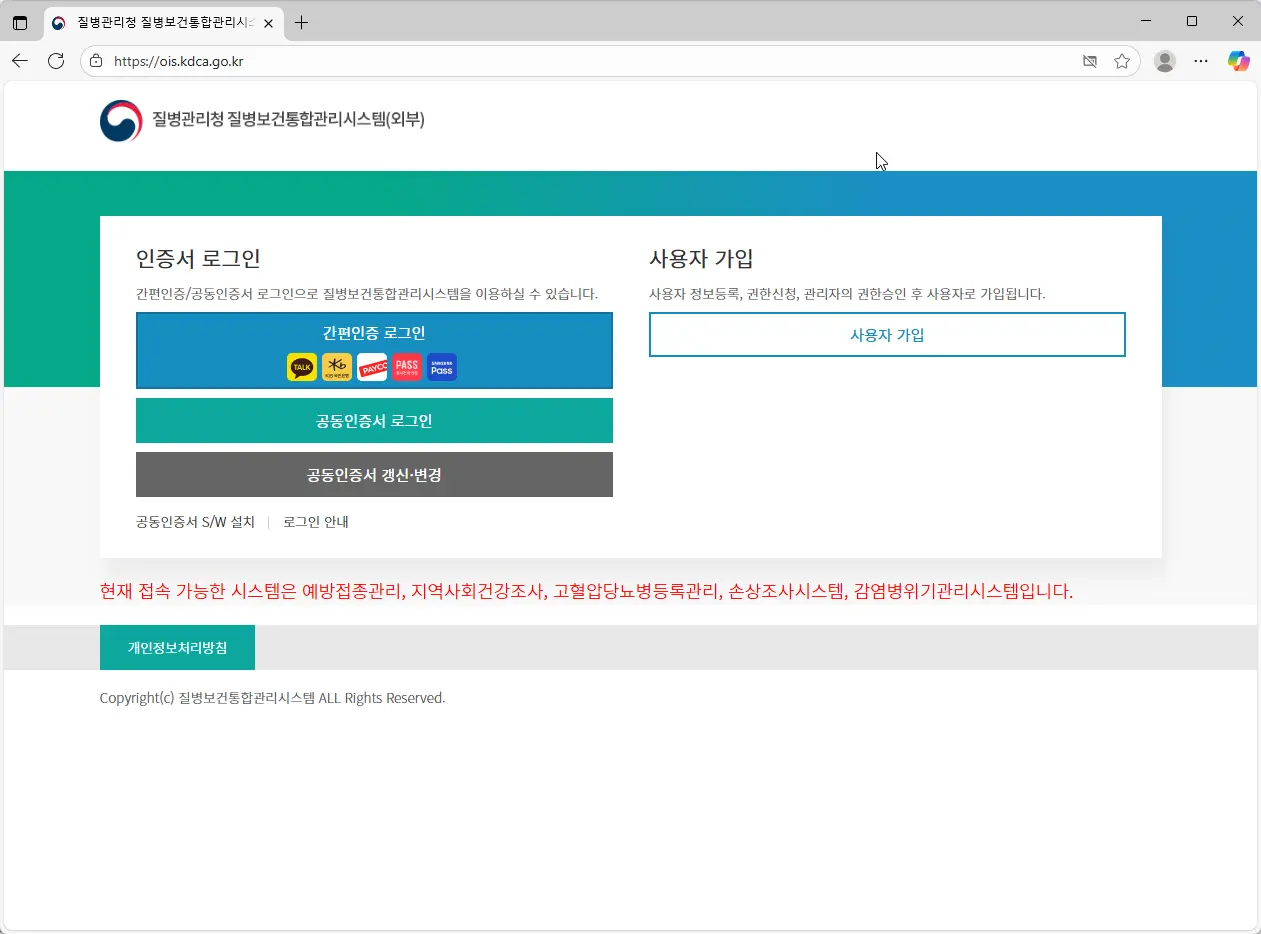1261x934 pixels.
Task: Open the tab actions menu icon
Action: point(20,22)
